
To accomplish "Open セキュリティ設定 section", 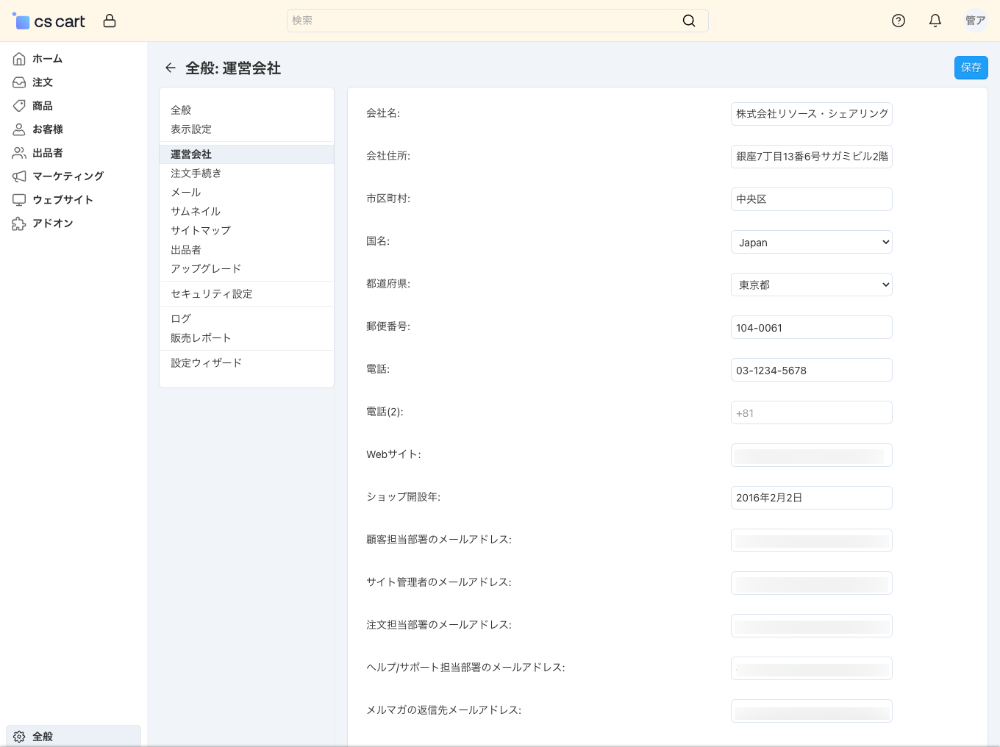I will coord(211,293).
